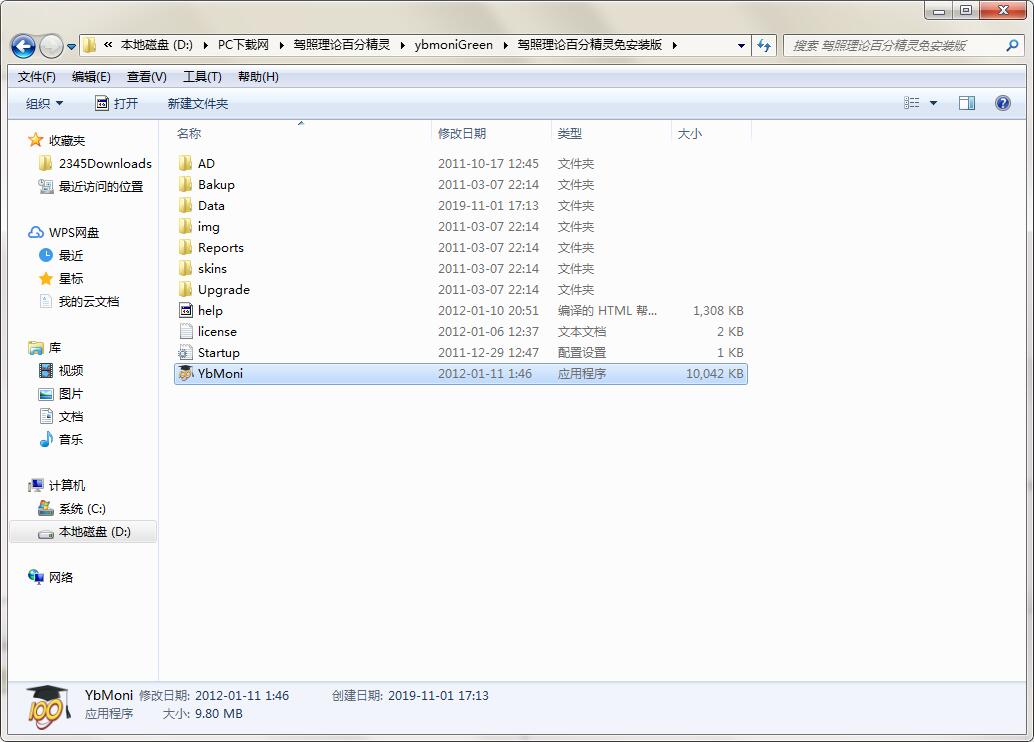Expand arrow after ybmoniGreen breadcrumb
The height and width of the screenshot is (742, 1034).
coord(506,45)
